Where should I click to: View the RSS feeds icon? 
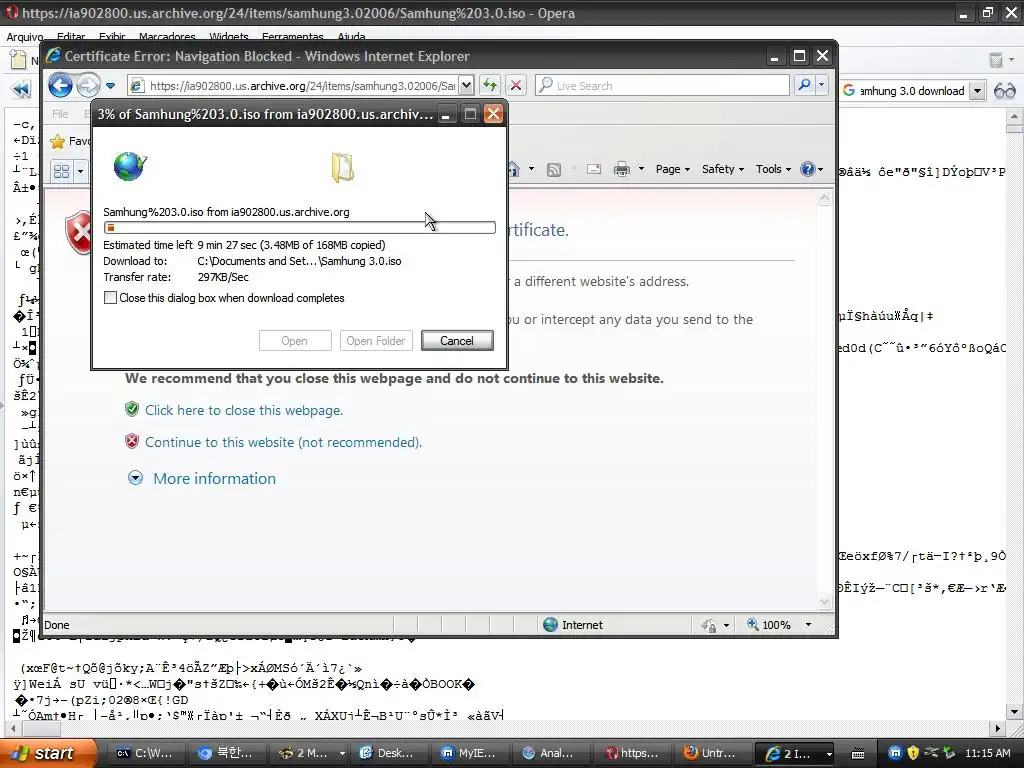click(x=554, y=170)
